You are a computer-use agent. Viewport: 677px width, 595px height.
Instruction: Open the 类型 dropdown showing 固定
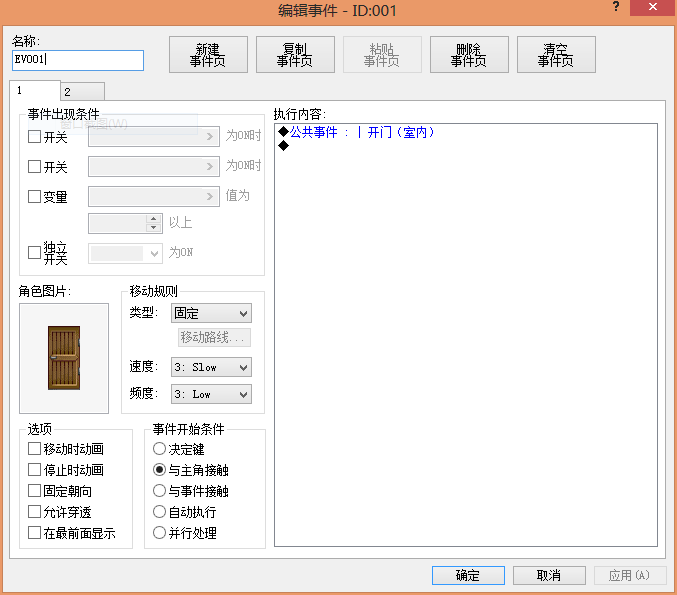[212, 313]
